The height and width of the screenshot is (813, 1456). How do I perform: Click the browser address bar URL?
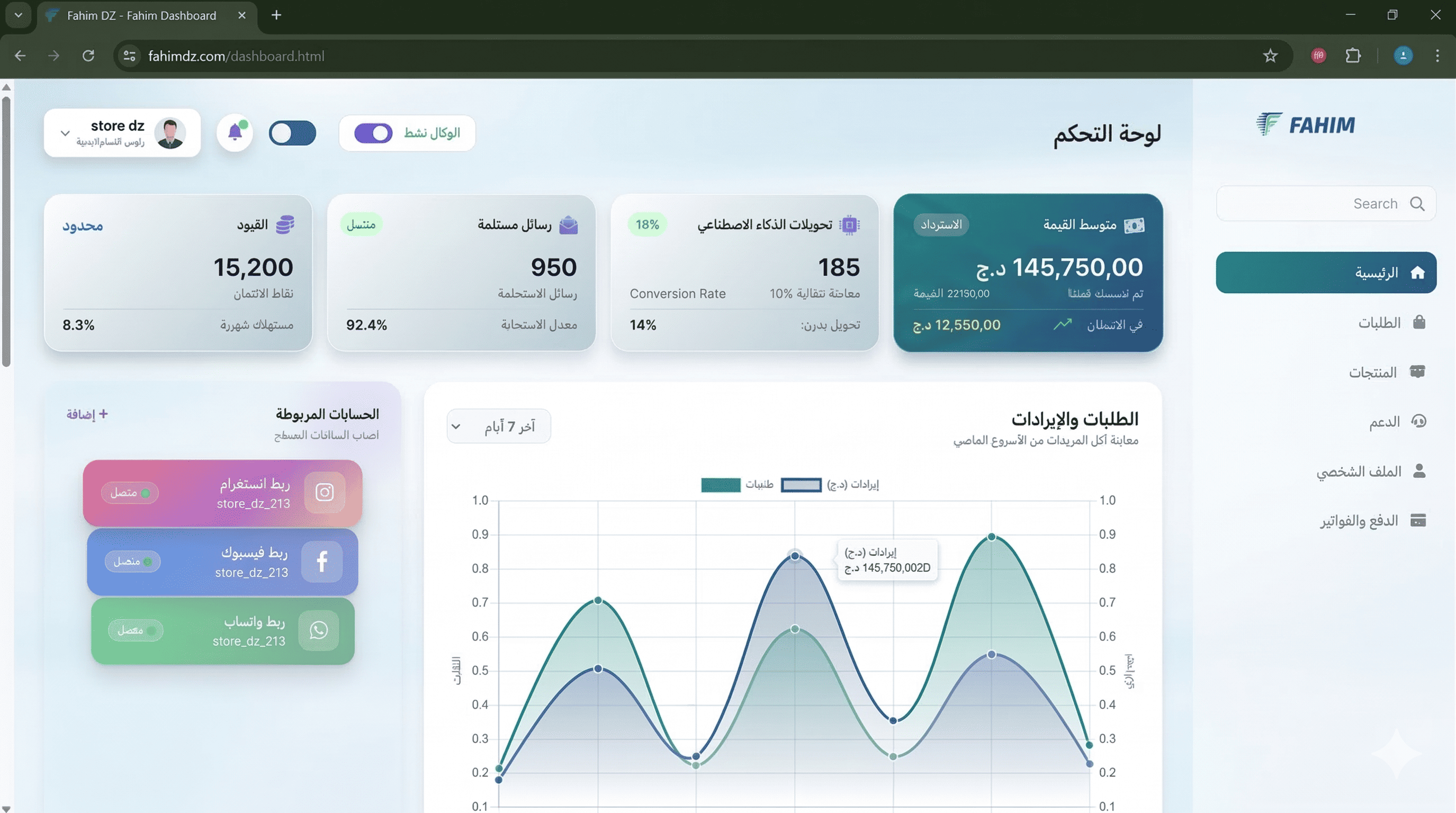(236, 56)
